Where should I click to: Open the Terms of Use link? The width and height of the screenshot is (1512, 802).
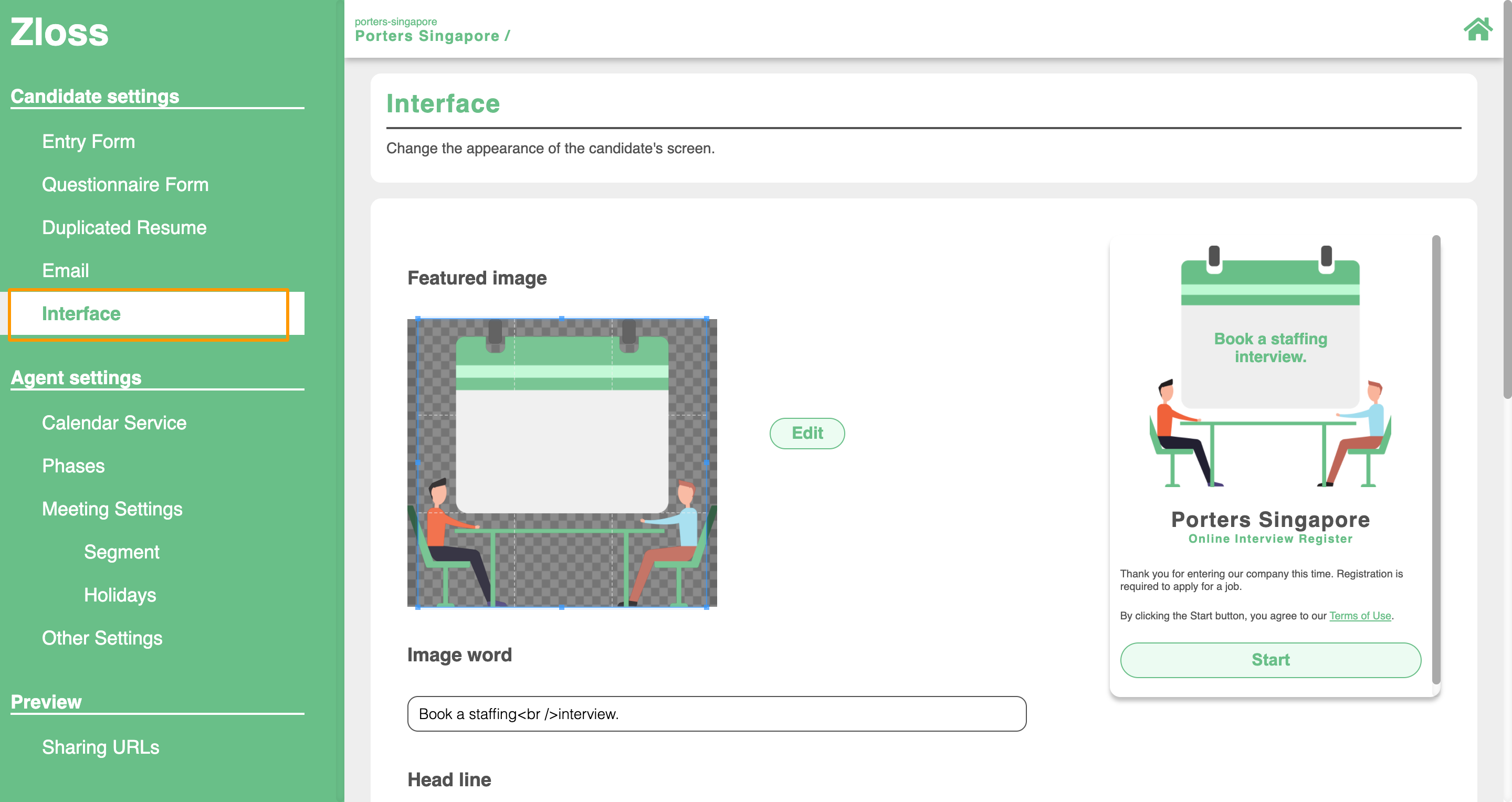1359,616
